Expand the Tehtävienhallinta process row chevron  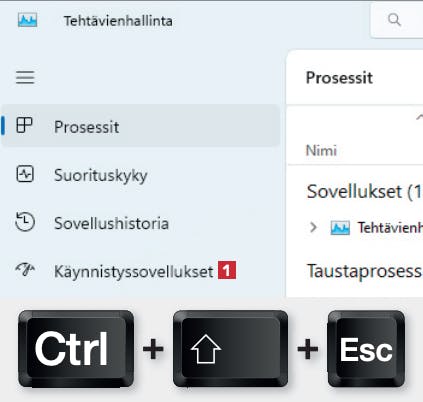pos(313,227)
